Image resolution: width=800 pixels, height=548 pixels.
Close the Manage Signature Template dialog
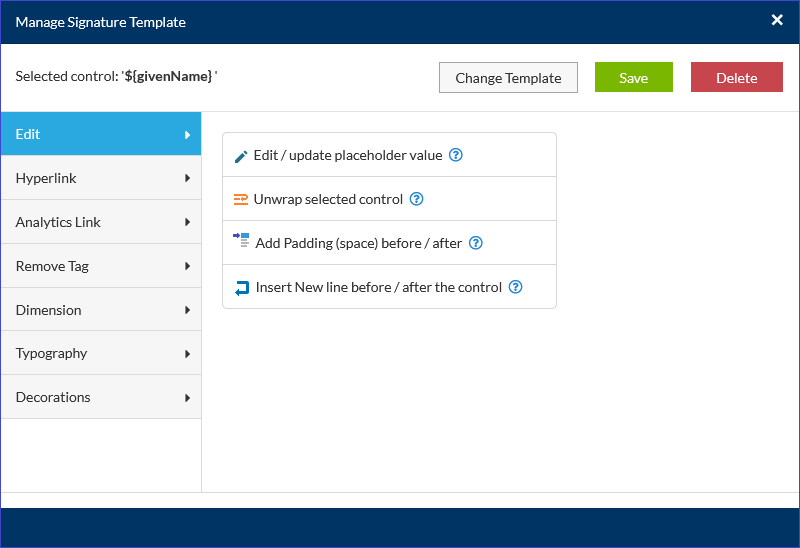(777, 20)
